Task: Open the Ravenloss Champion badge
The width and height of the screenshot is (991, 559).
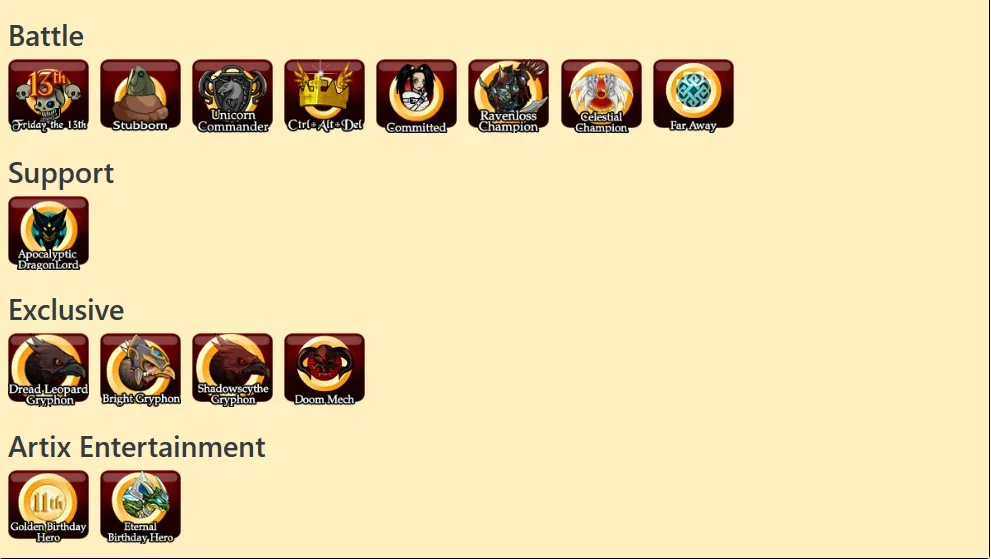Action: click(x=509, y=96)
